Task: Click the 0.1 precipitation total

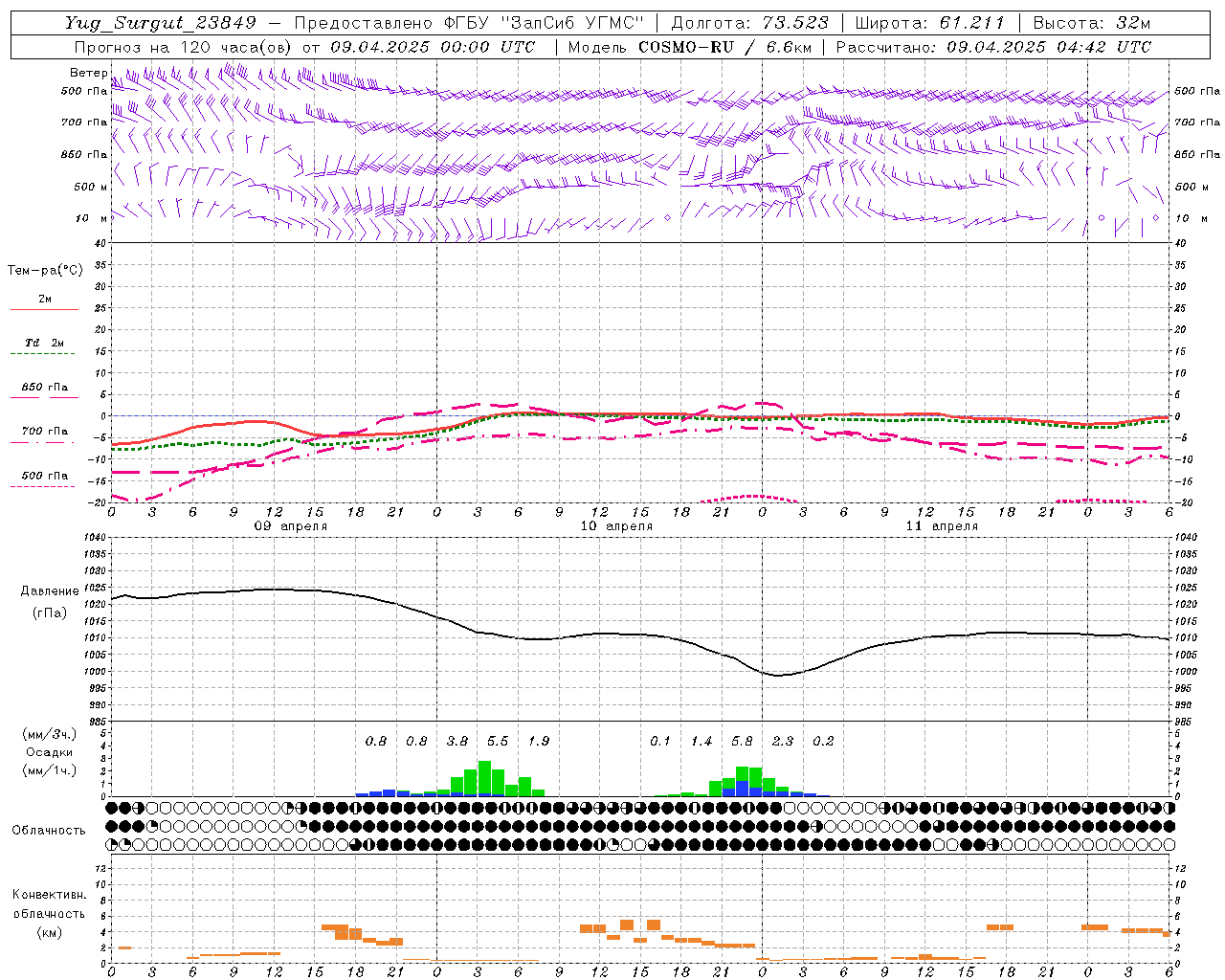Action: 660,741
